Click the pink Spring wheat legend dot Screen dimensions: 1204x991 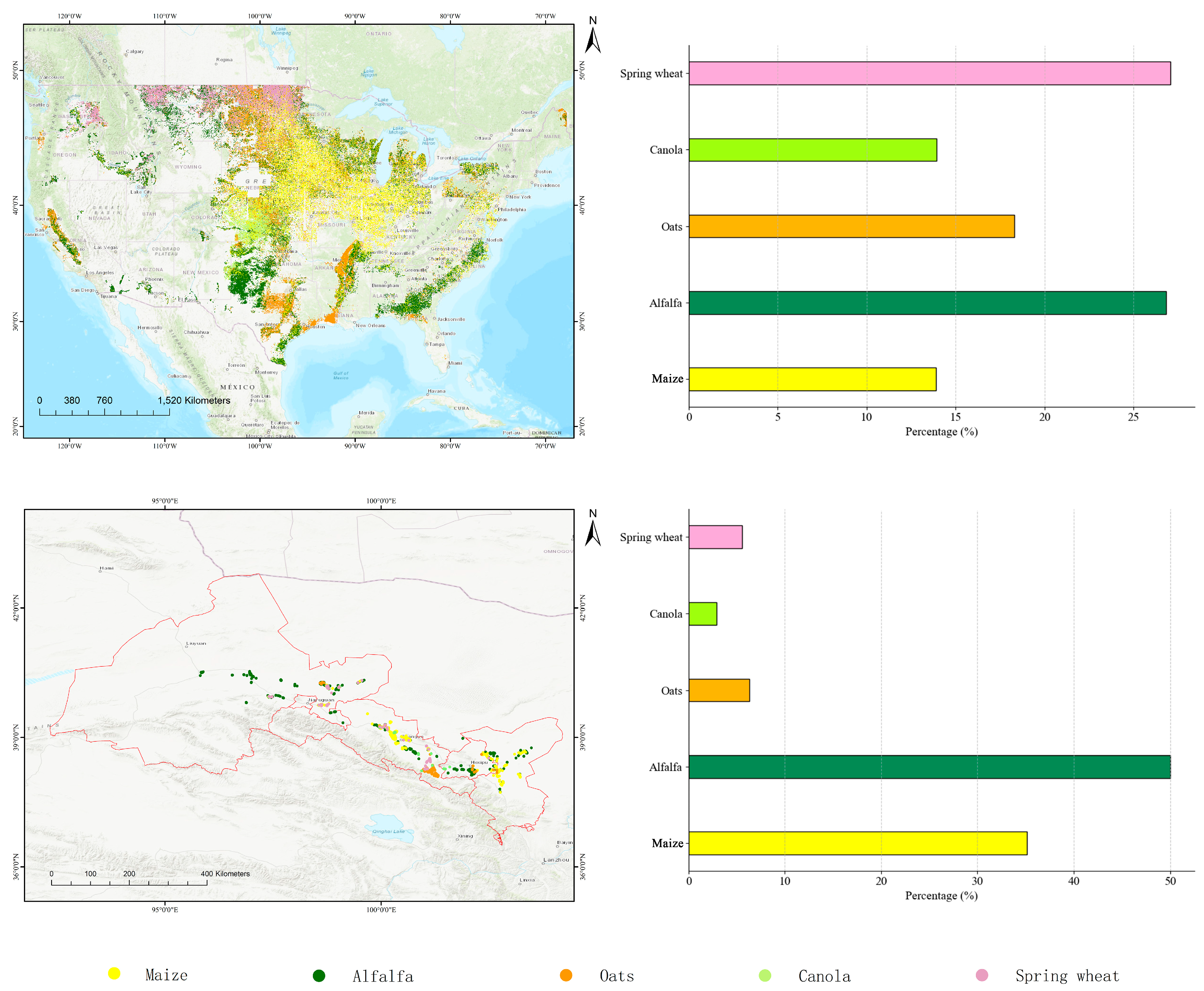click(982, 974)
